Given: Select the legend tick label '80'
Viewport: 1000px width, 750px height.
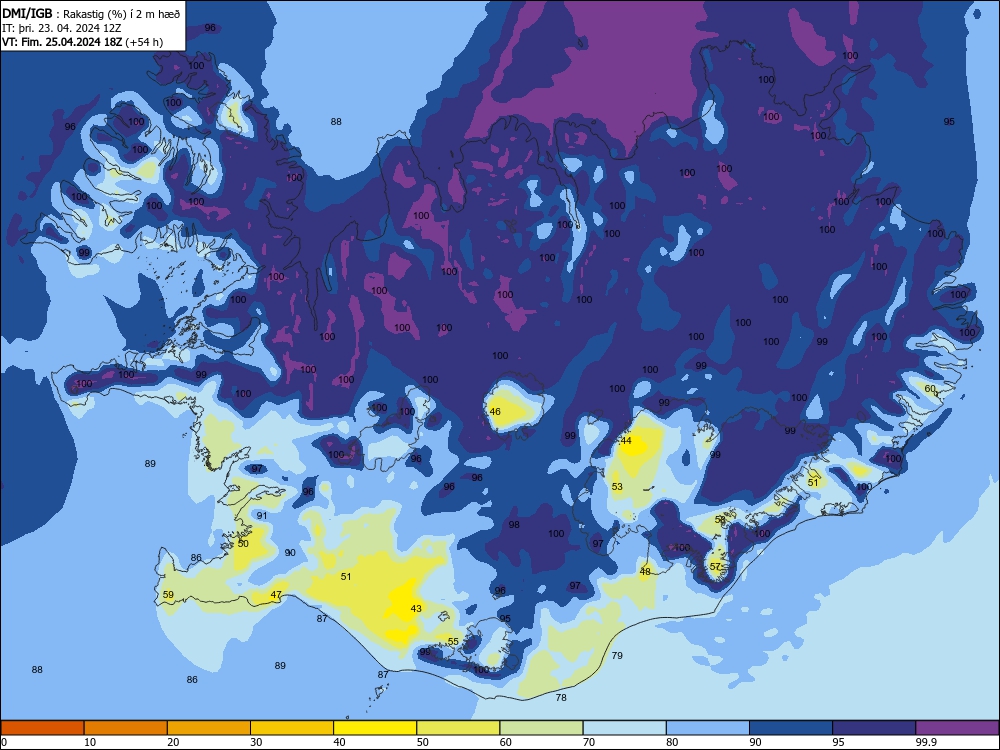Looking at the screenshot, I should tap(672, 742).
